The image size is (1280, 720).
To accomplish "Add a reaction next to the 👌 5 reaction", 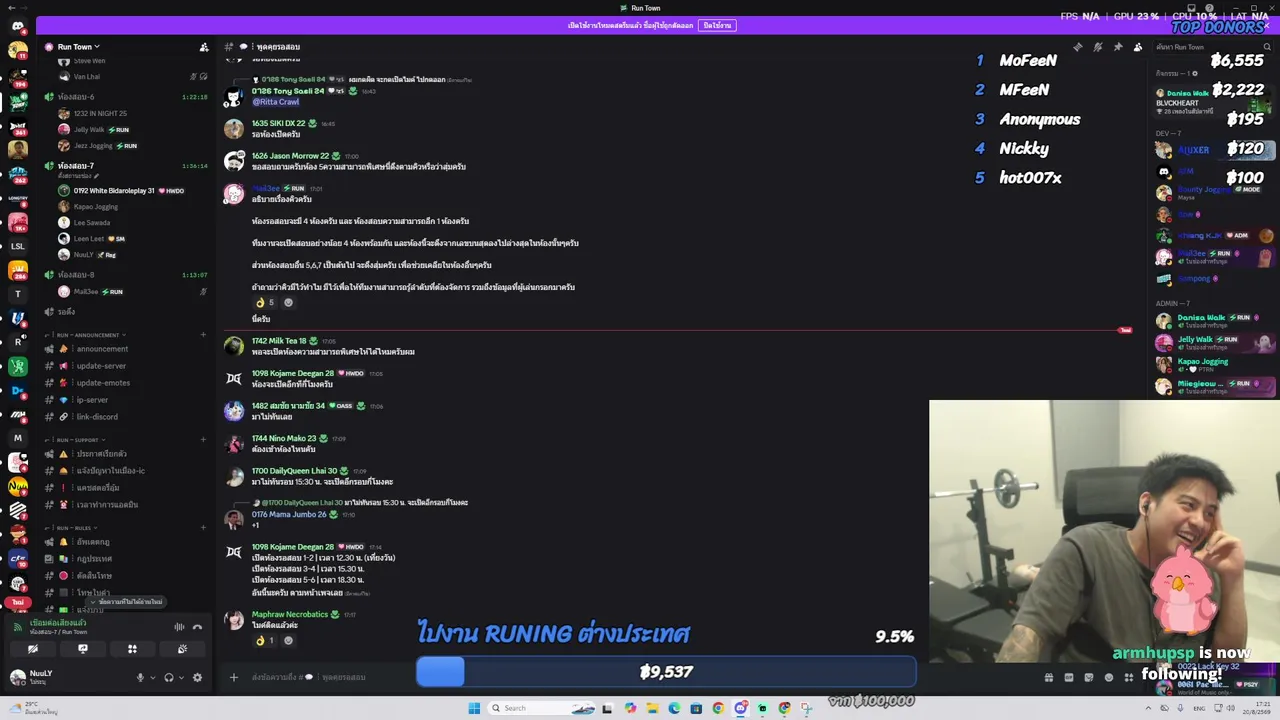I will [288, 303].
